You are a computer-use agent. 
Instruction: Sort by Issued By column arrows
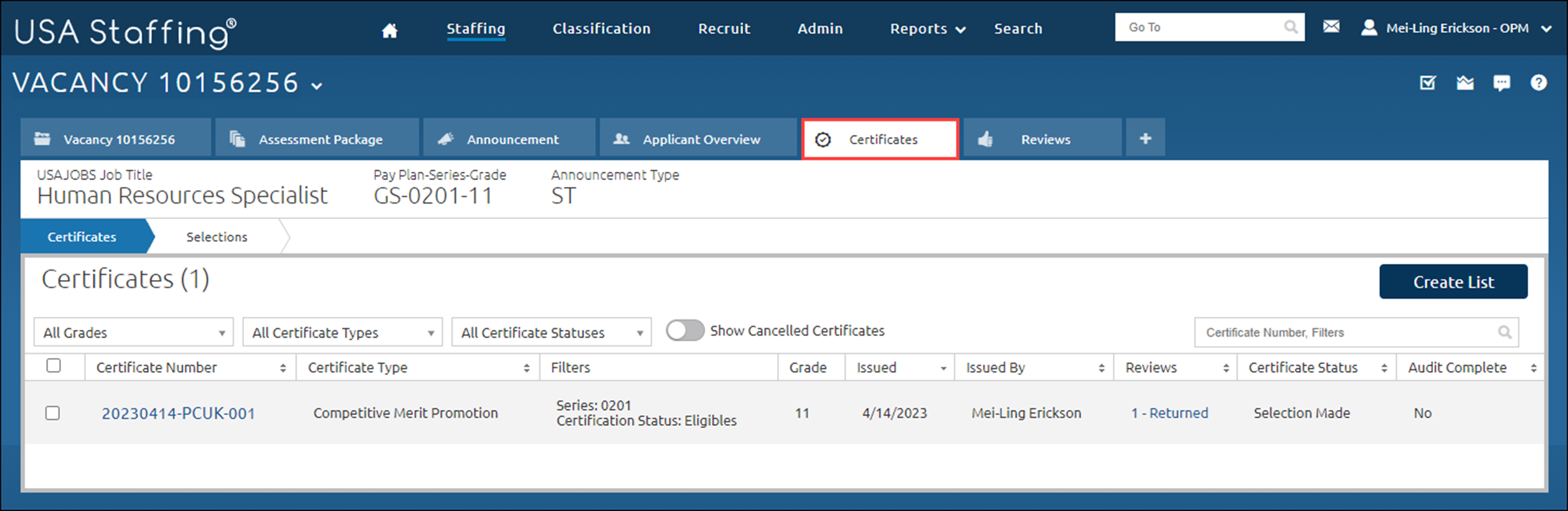pyautogui.click(x=1101, y=368)
